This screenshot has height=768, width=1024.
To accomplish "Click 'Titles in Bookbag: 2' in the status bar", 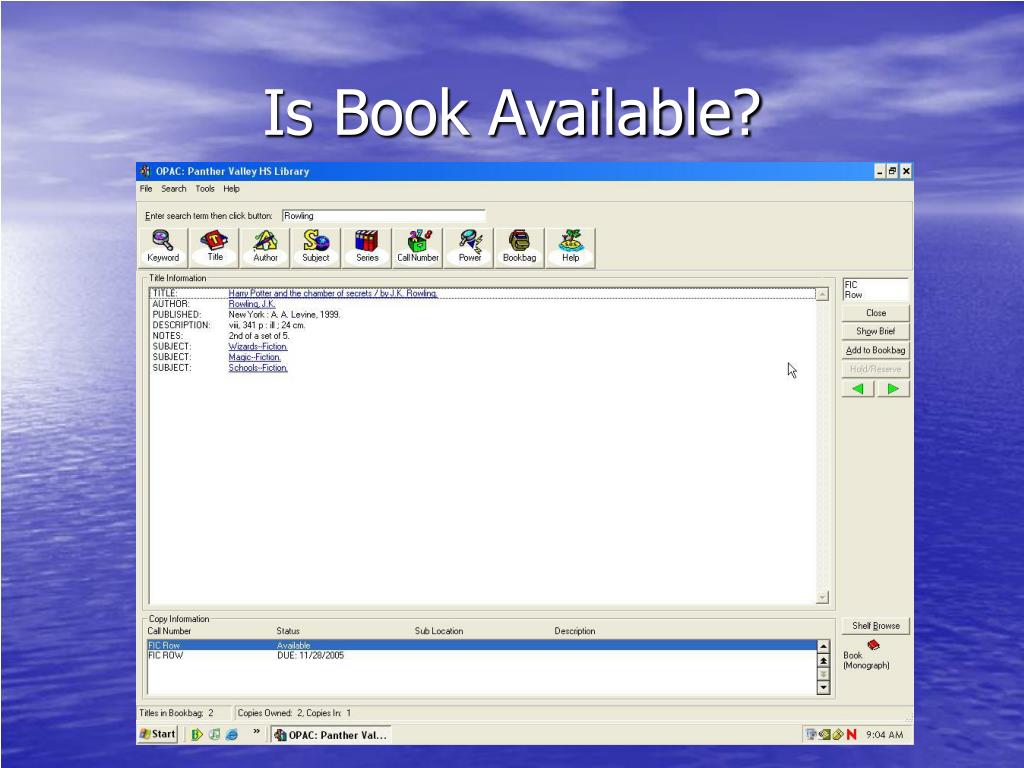I will 176,713.
